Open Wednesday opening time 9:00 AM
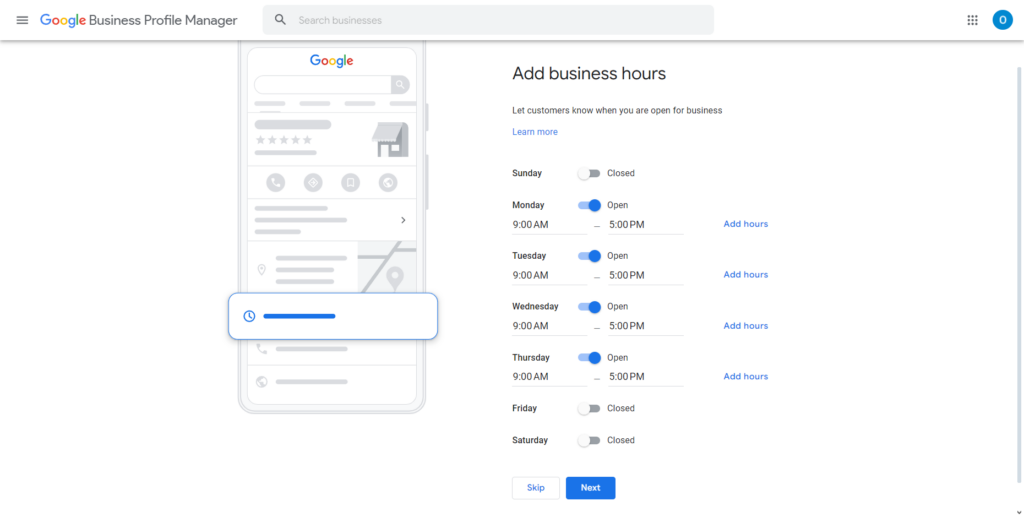The width and height of the screenshot is (1024, 517). (550, 326)
